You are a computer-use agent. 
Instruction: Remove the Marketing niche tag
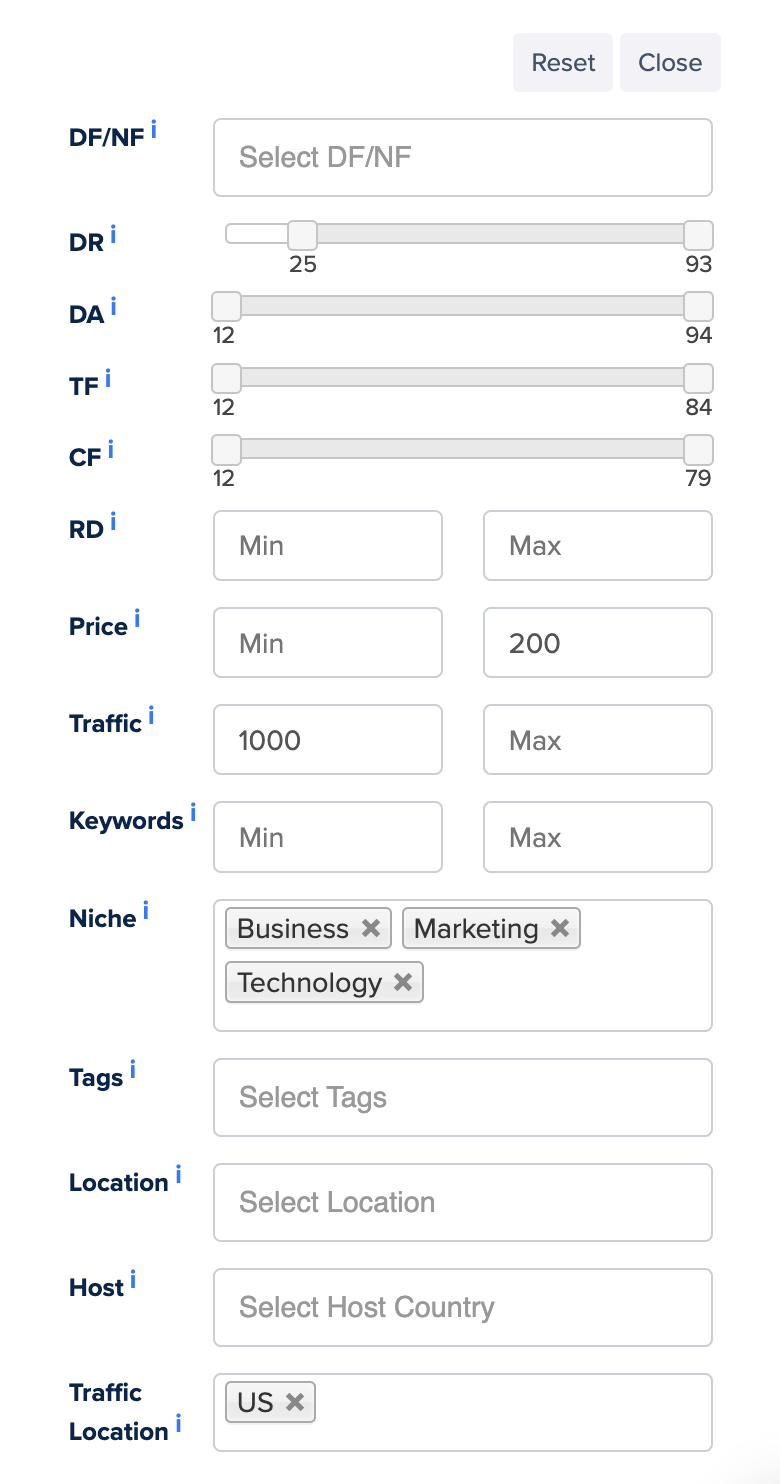tap(560, 928)
